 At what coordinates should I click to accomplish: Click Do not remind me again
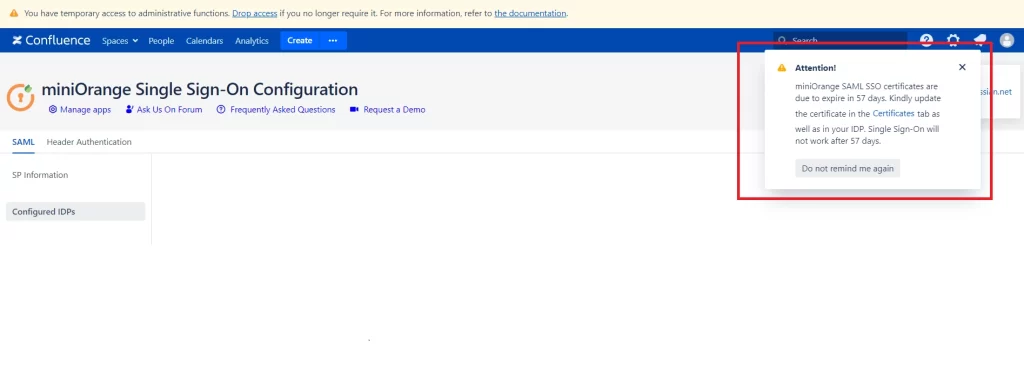pos(848,169)
